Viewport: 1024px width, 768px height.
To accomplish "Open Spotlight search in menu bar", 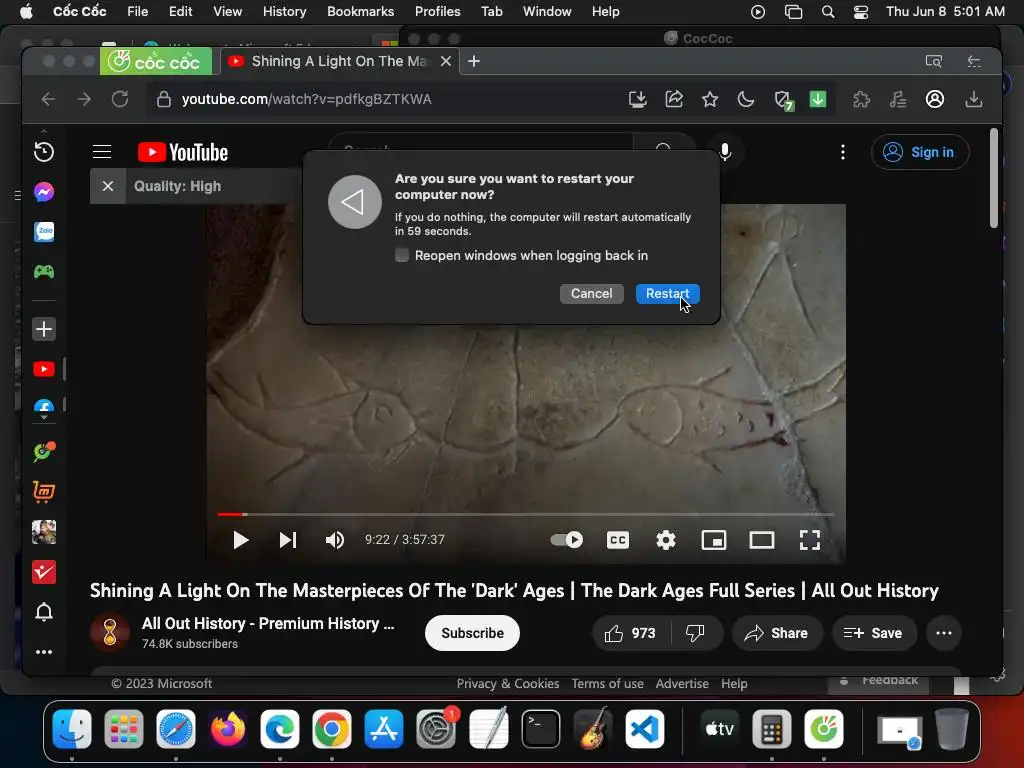I will pos(827,11).
